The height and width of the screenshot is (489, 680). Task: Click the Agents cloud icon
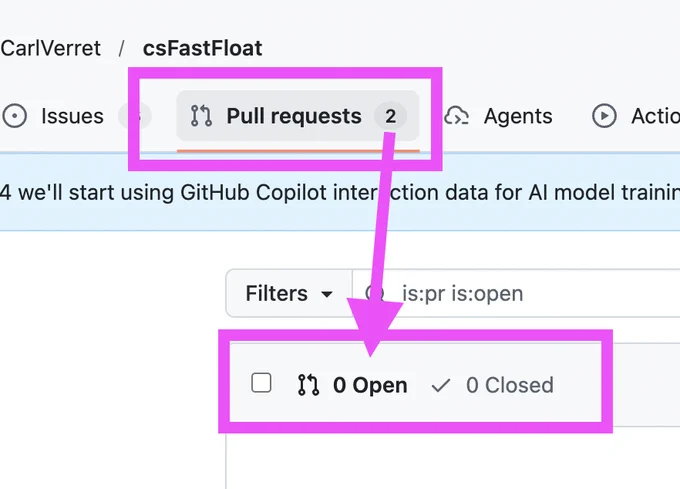click(x=456, y=116)
